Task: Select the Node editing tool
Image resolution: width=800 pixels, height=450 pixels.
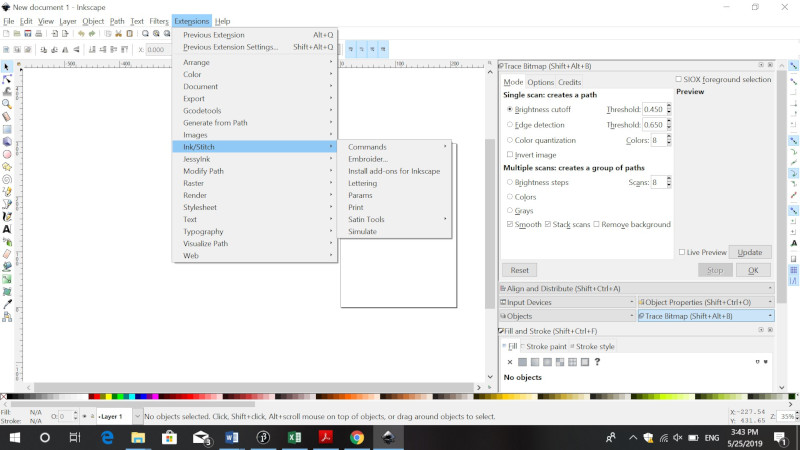Action: click(x=7, y=80)
